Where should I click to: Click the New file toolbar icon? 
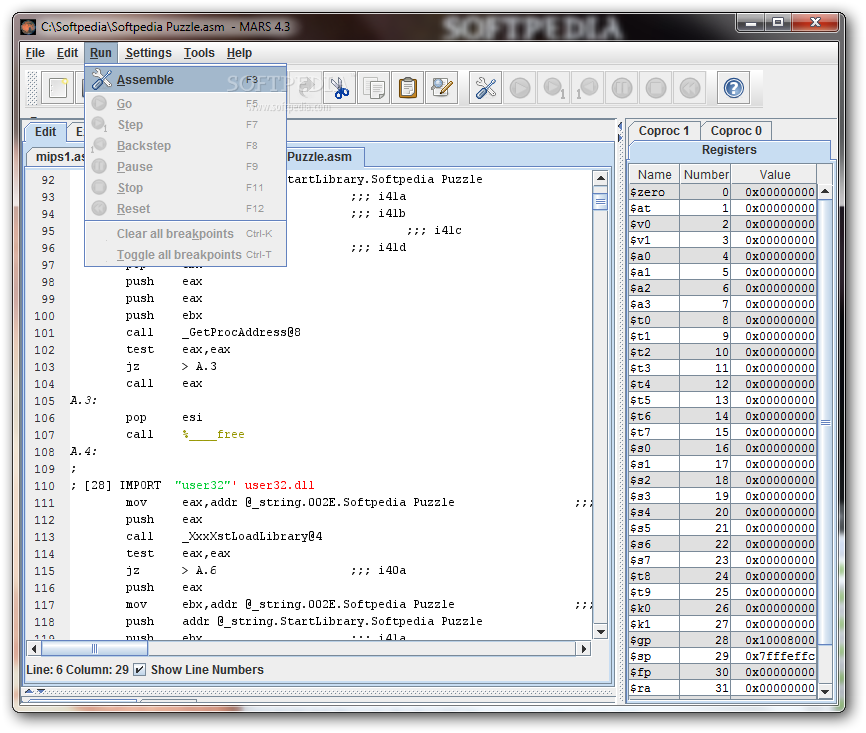point(58,88)
